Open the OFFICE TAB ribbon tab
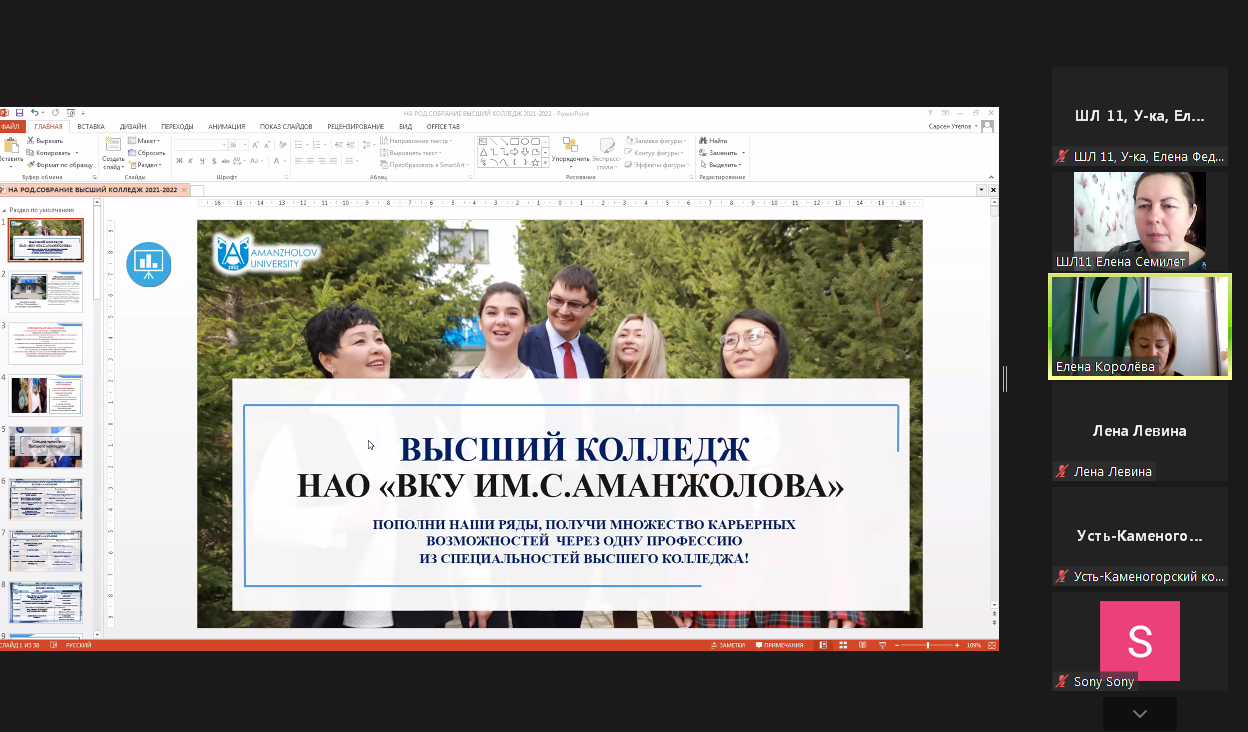 pyautogui.click(x=443, y=127)
